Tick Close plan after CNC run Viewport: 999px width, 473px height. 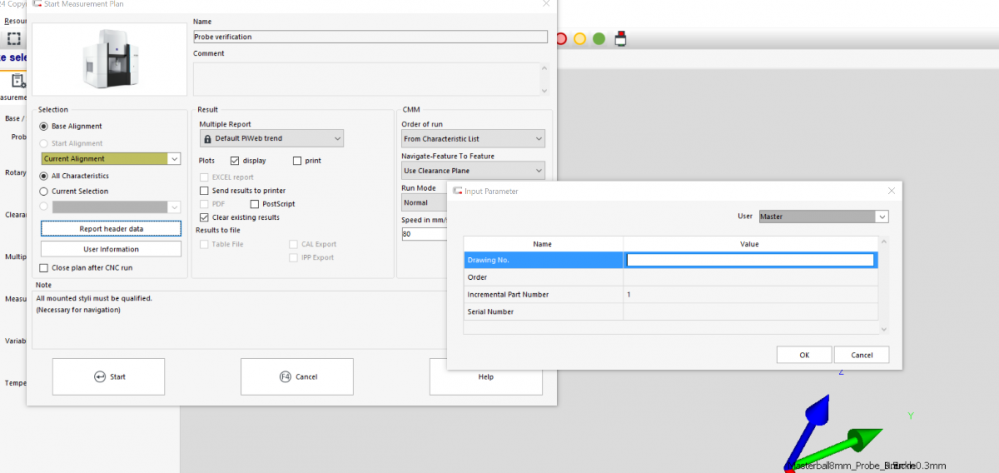click(43, 268)
